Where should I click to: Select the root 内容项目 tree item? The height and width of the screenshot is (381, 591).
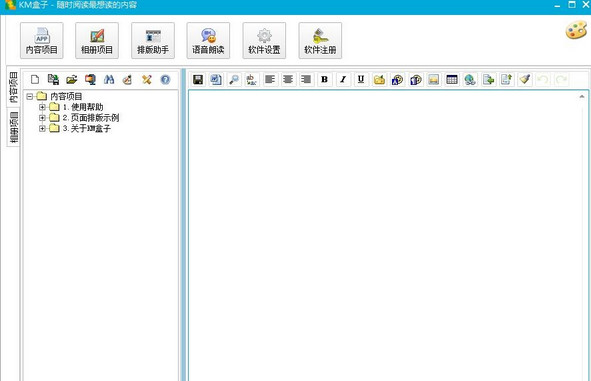pyautogui.click(x=66, y=96)
